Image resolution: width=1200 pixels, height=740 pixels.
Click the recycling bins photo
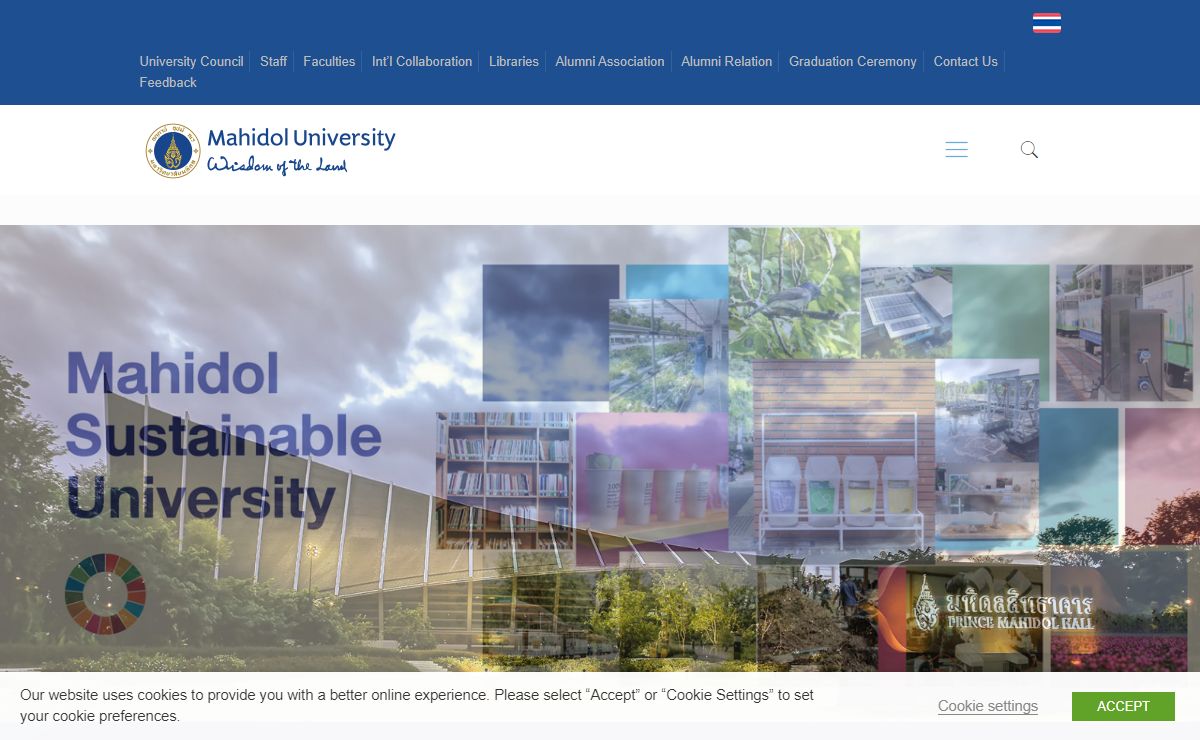[x=843, y=457]
